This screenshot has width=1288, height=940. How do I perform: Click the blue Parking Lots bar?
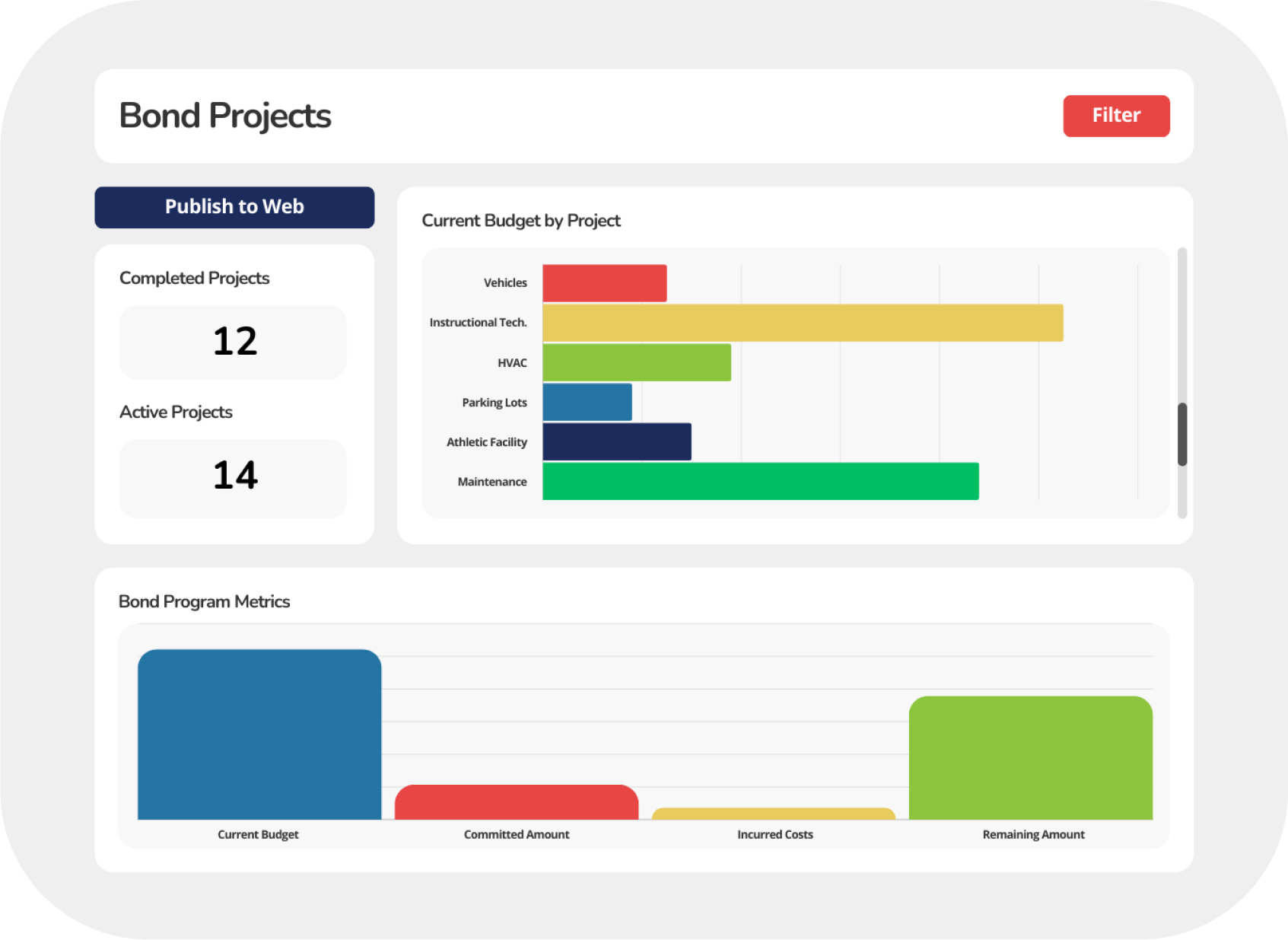coord(587,402)
